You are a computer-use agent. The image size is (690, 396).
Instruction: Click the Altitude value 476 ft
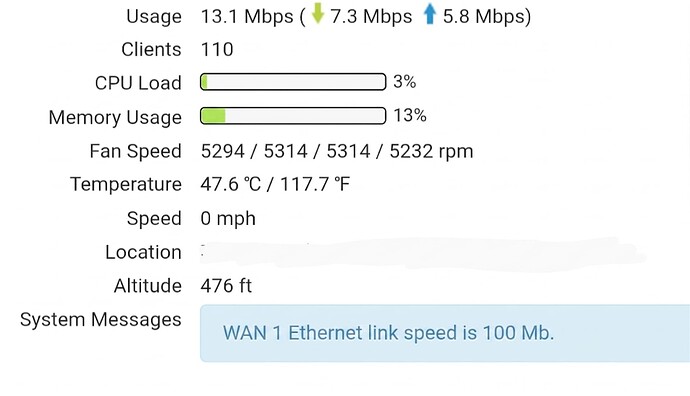(x=226, y=286)
